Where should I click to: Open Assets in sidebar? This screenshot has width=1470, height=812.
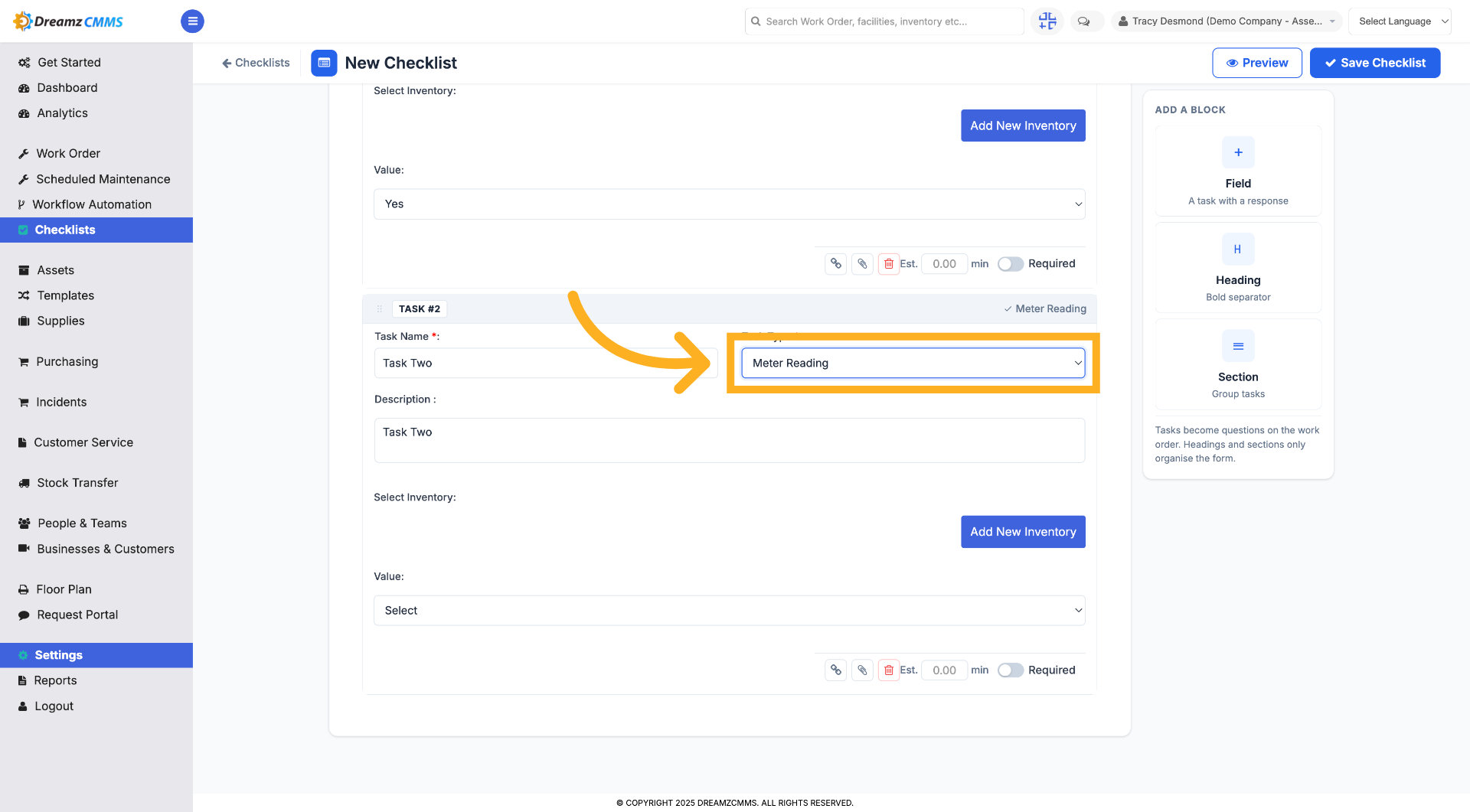tap(96, 270)
